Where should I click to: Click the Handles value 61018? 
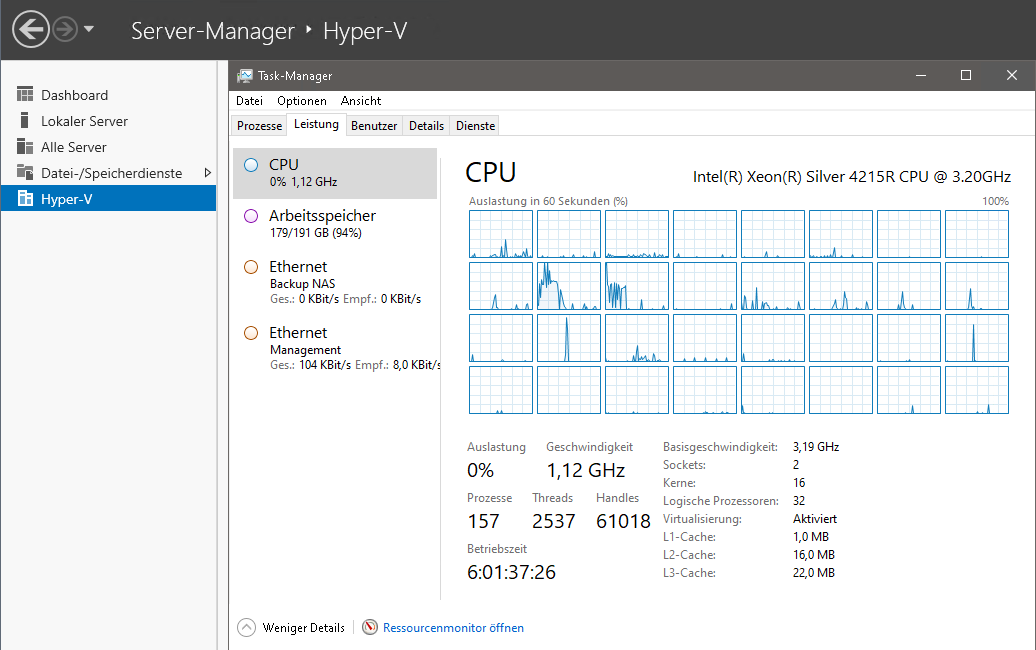[623, 521]
